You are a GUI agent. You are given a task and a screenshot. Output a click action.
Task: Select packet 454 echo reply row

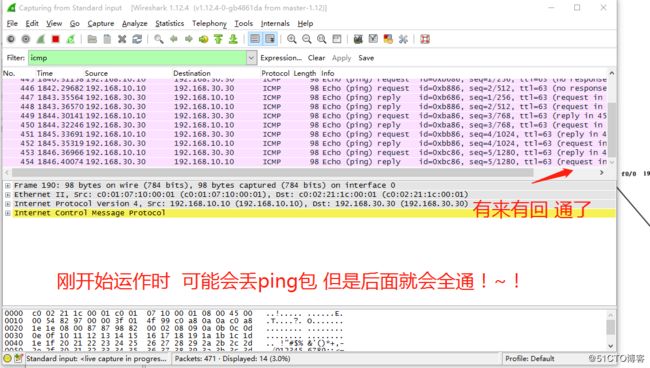305,162
